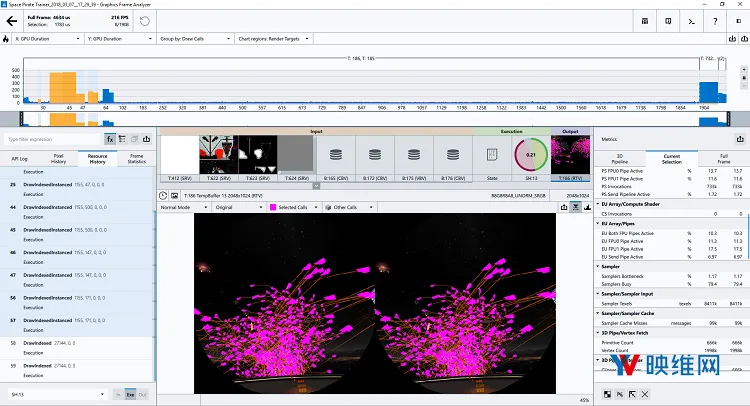The image size is (750, 406).
Task: Toggle the fx filter expression button
Action: tap(110, 139)
